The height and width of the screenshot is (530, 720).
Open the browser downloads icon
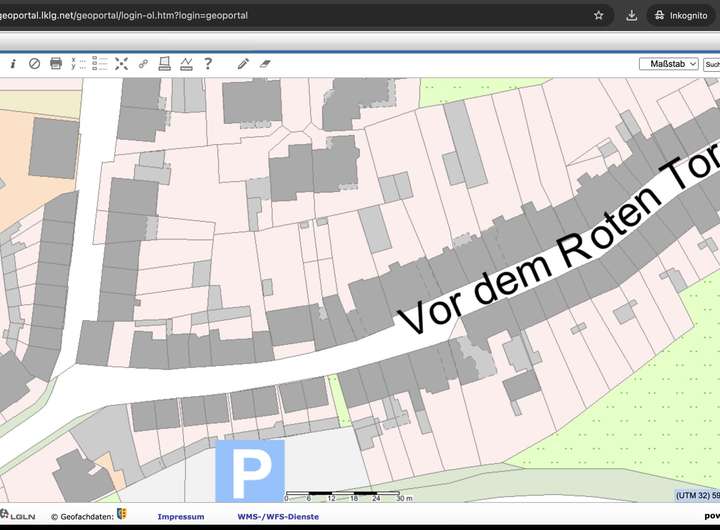[631, 15]
